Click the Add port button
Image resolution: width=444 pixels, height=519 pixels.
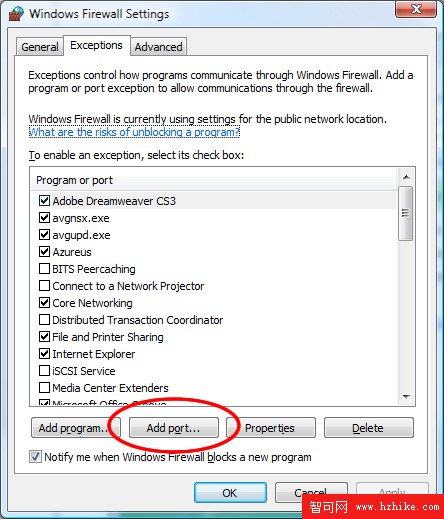(174, 428)
